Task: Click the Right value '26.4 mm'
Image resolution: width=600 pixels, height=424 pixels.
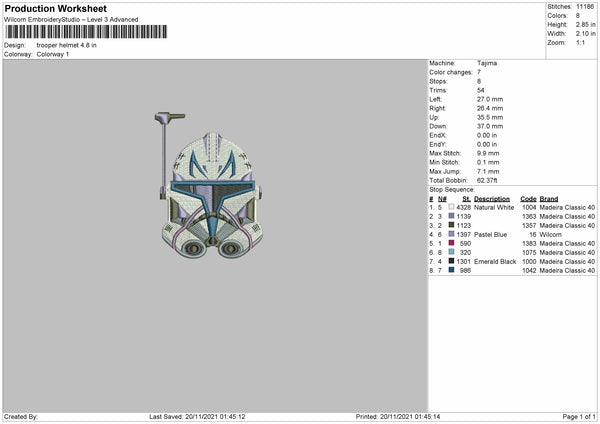Action: tap(490, 108)
